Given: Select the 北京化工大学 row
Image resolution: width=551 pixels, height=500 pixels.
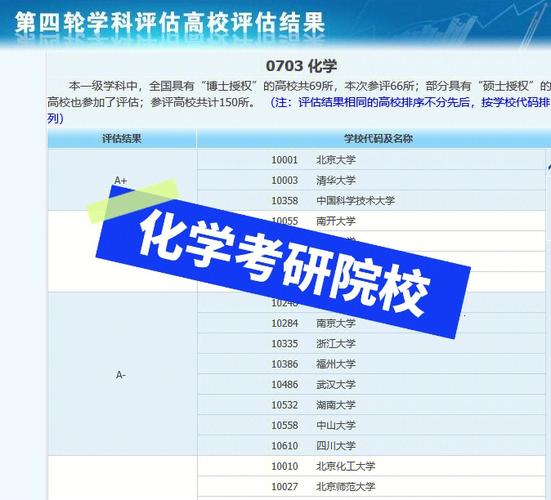Looking at the screenshot, I should point(371,466).
